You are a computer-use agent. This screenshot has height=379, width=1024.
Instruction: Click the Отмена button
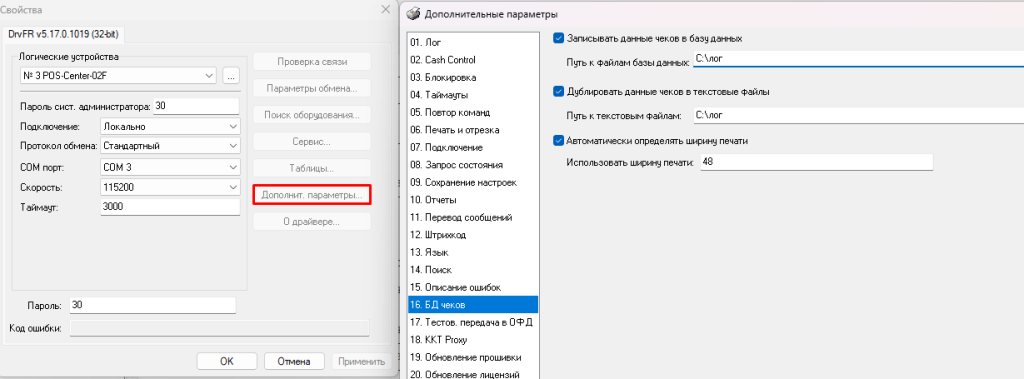click(293, 361)
